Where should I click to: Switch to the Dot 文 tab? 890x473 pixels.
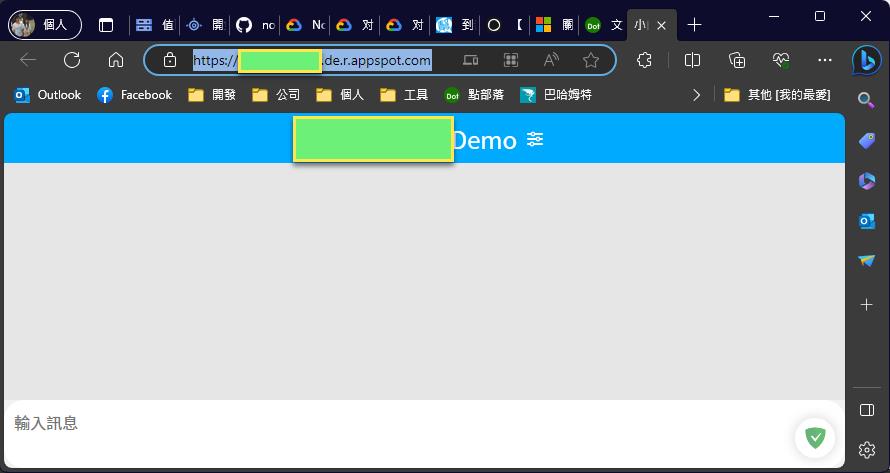coord(604,25)
